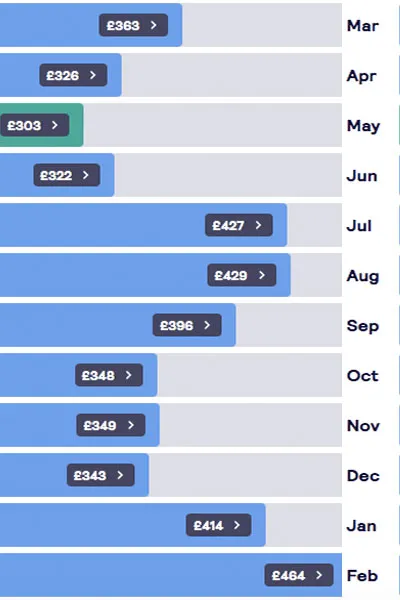
Task: Click the chevron beside £343 in December
Action: [120, 475]
